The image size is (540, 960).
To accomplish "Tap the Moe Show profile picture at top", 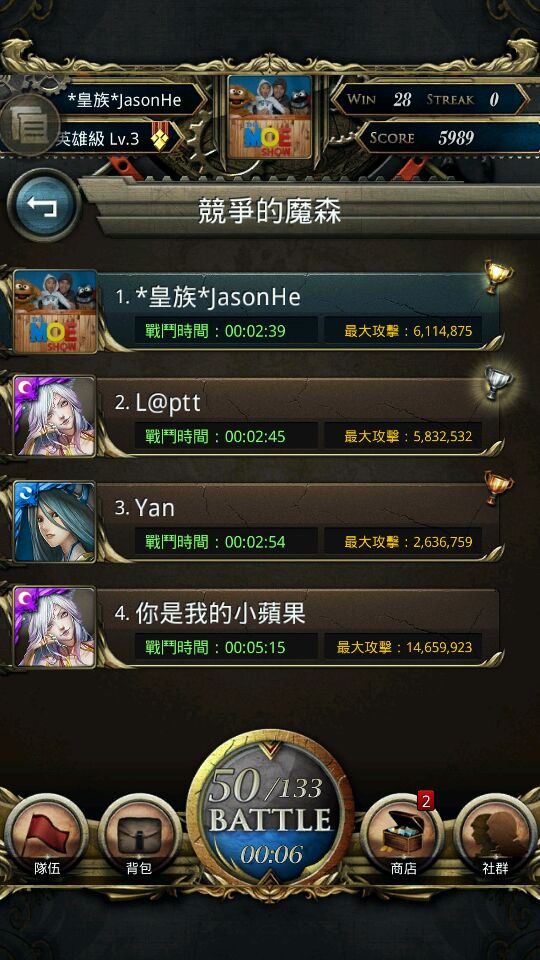I will click(269, 117).
